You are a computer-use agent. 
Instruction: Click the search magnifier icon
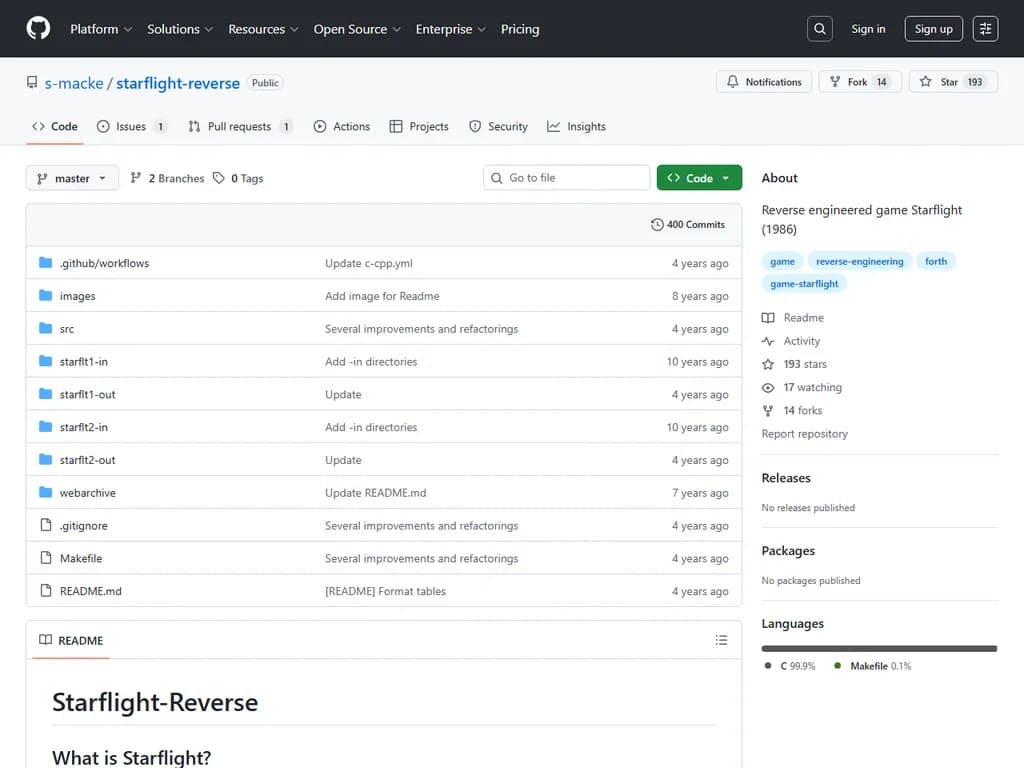coord(820,29)
